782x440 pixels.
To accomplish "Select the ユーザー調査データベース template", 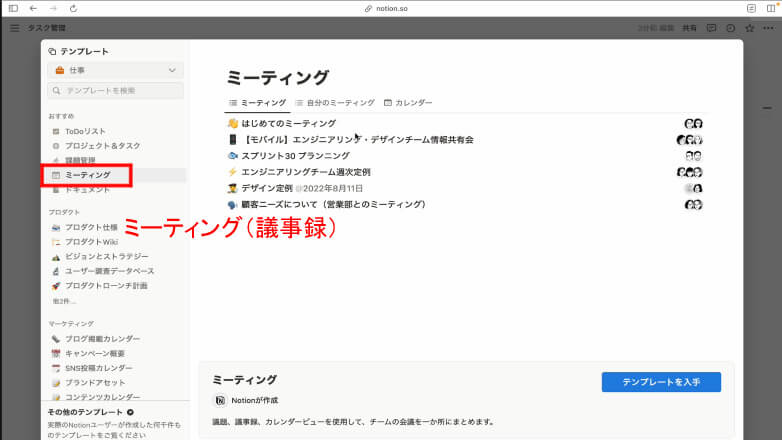I will (x=110, y=271).
